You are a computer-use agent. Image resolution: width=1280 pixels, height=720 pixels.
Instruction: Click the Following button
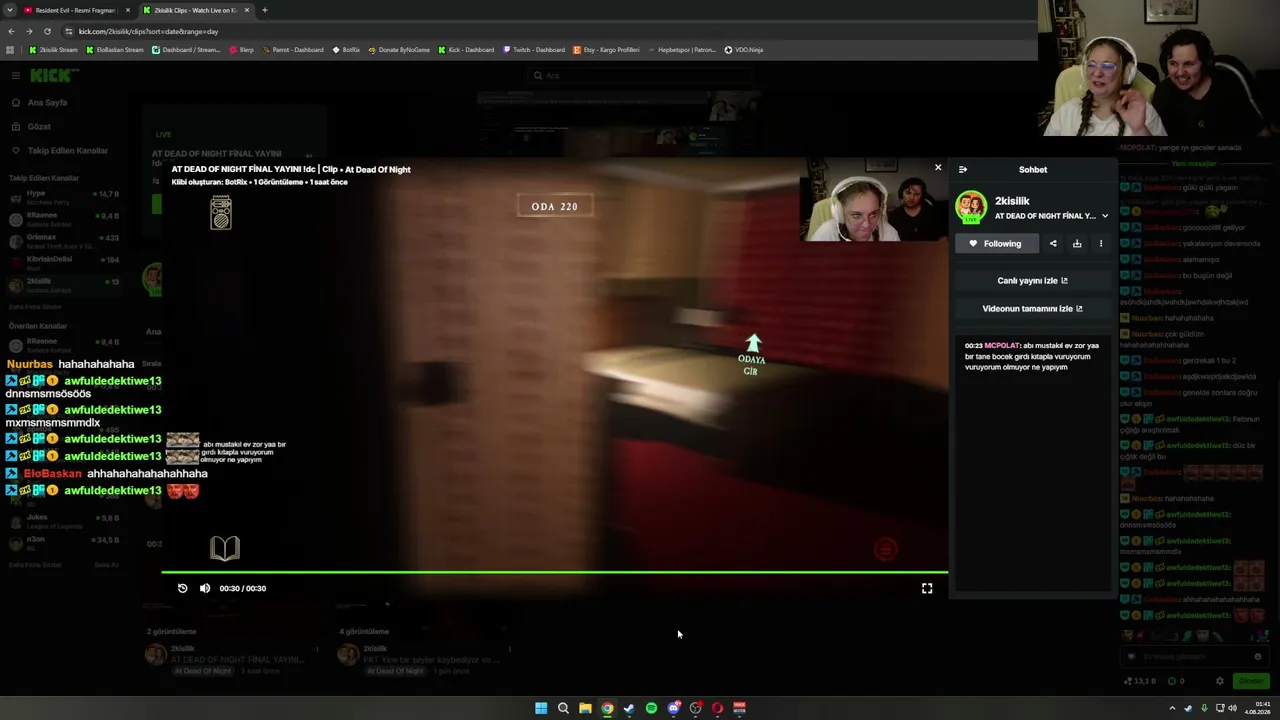(996, 244)
